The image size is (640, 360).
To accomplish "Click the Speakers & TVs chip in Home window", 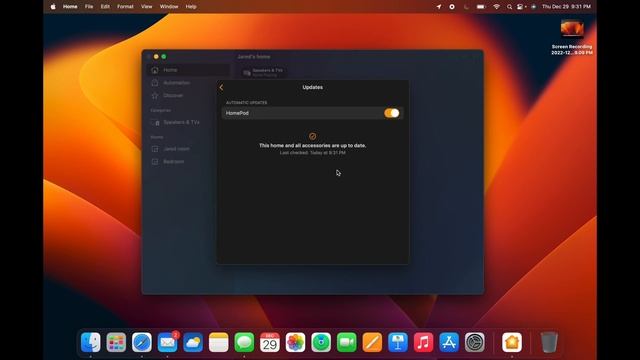I will click(263, 72).
